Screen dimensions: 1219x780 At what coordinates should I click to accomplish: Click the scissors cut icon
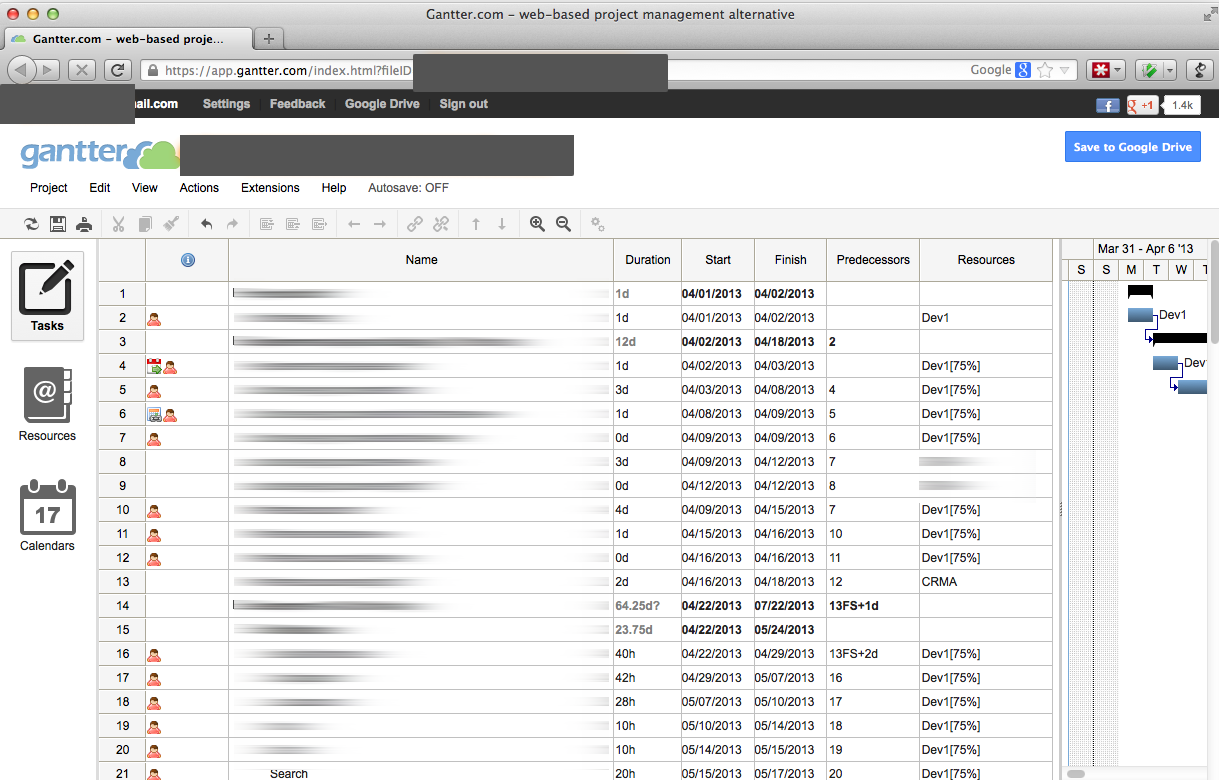[x=118, y=224]
